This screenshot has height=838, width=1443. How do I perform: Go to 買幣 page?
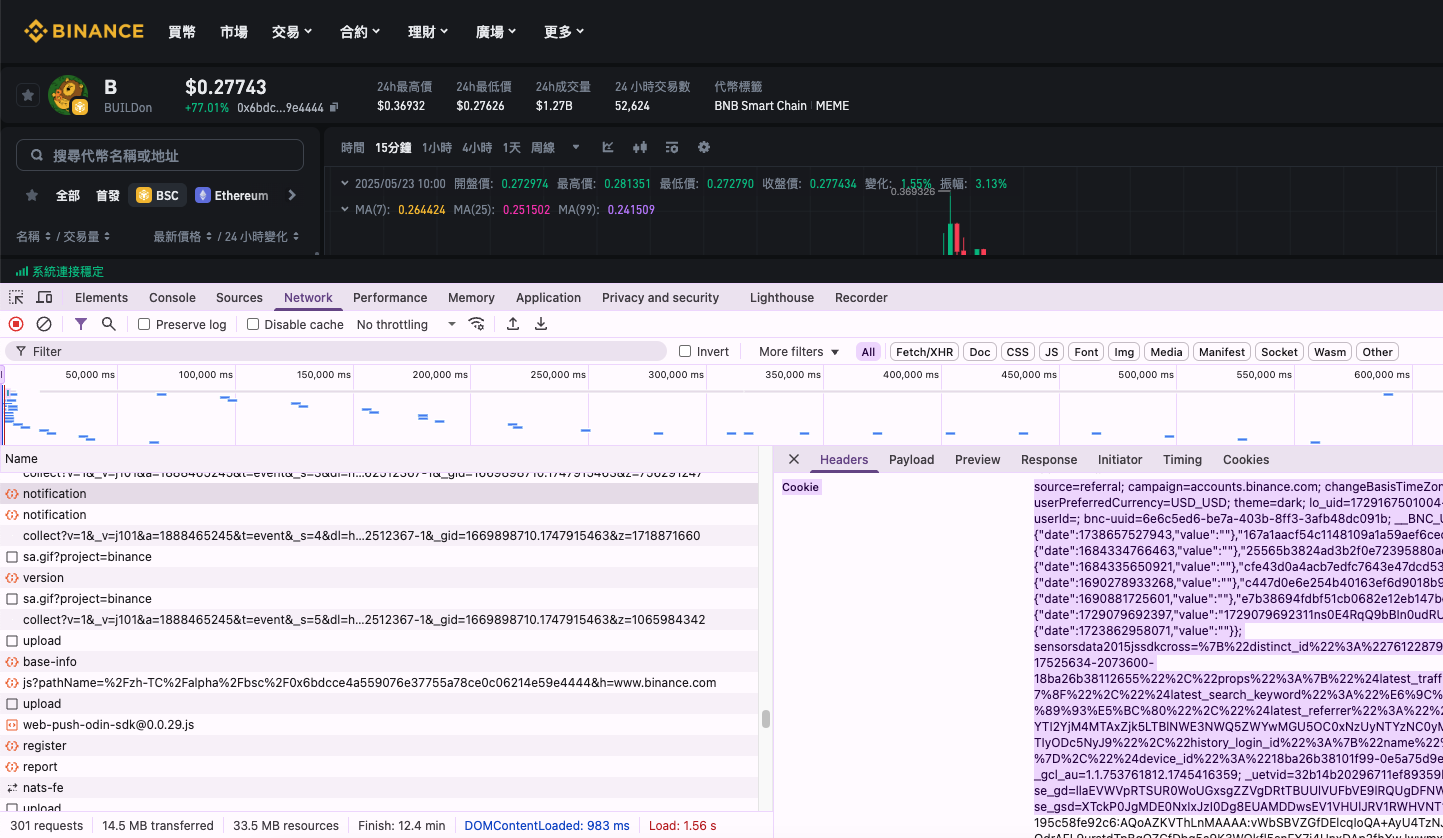182,32
